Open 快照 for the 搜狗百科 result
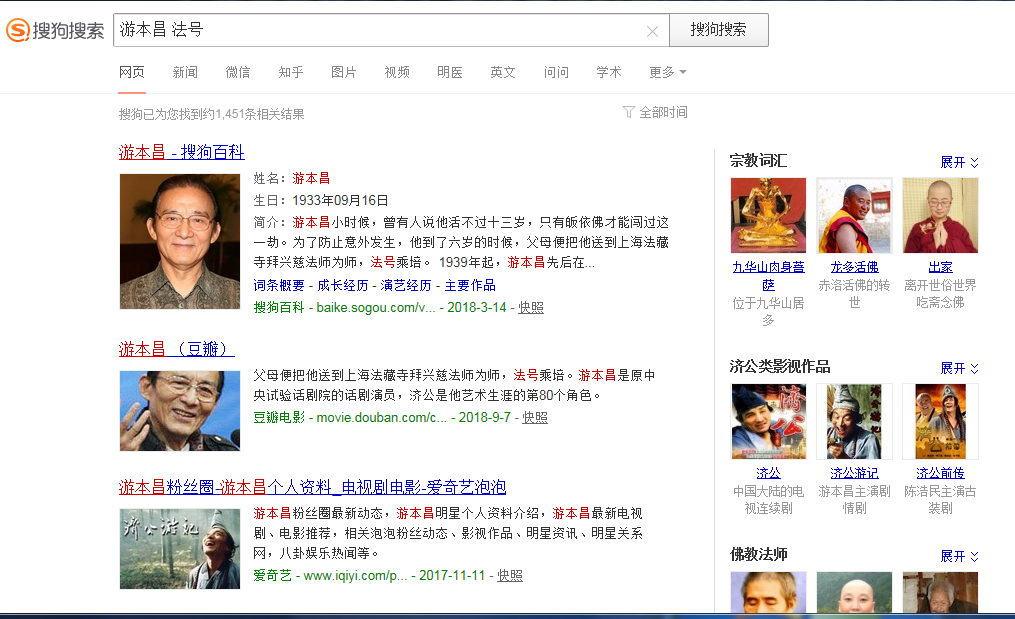Viewport: 1015px width, 619px height. 531,308
